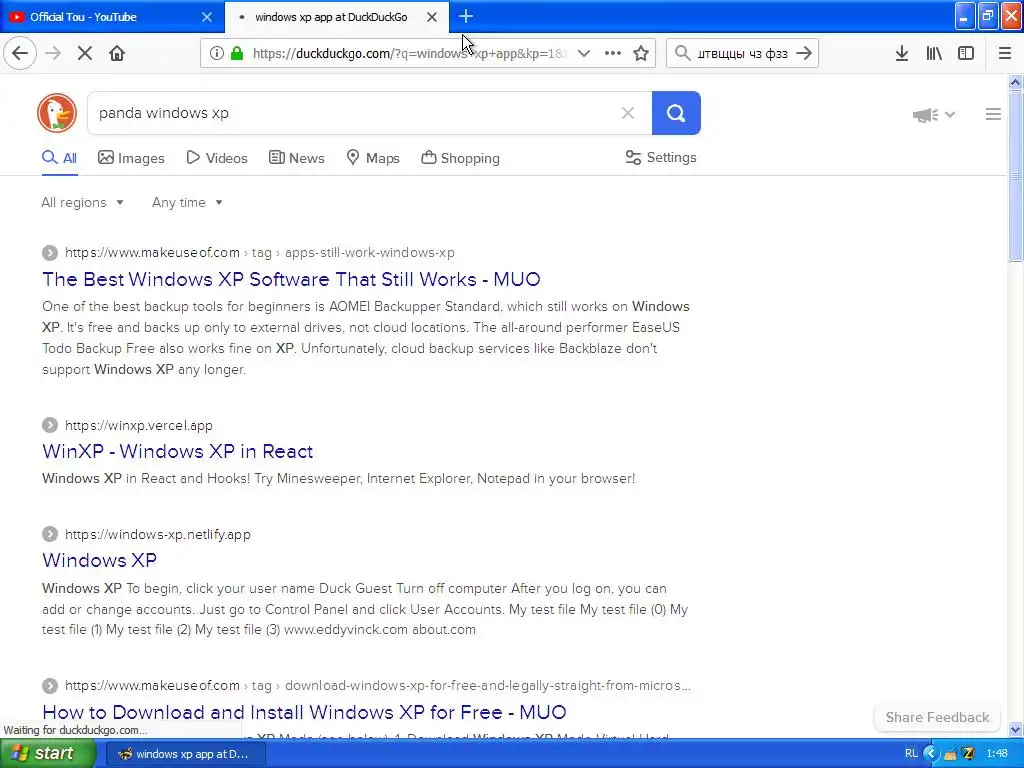This screenshot has height=768, width=1024.
Task: Select the Firefox taskbar window button
Action: pyautogui.click(x=185, y=754)
